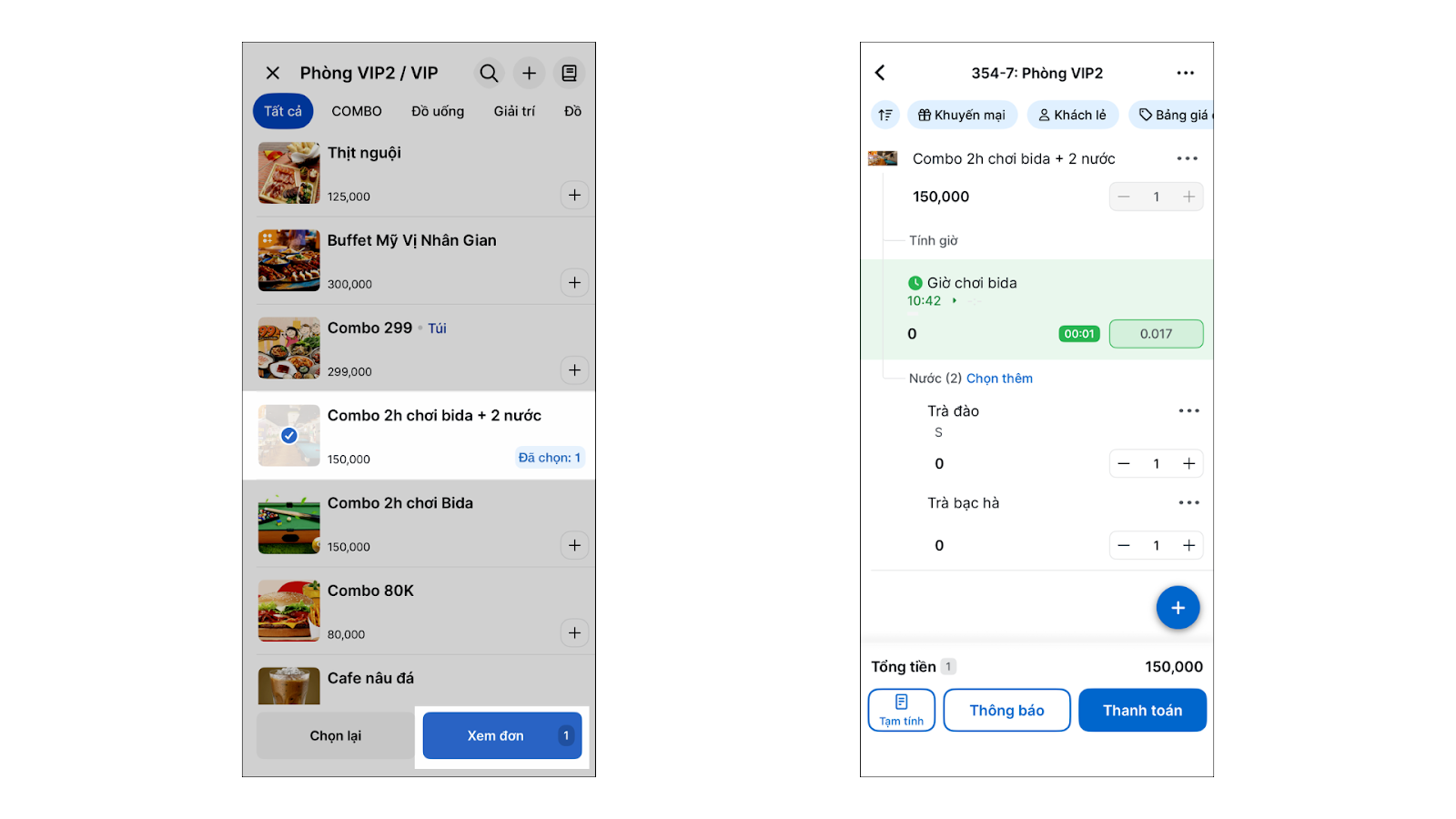The height and width of the screenshot is (819, 1456).
Task: Open options for Trà đào item
Action: 1188,411
